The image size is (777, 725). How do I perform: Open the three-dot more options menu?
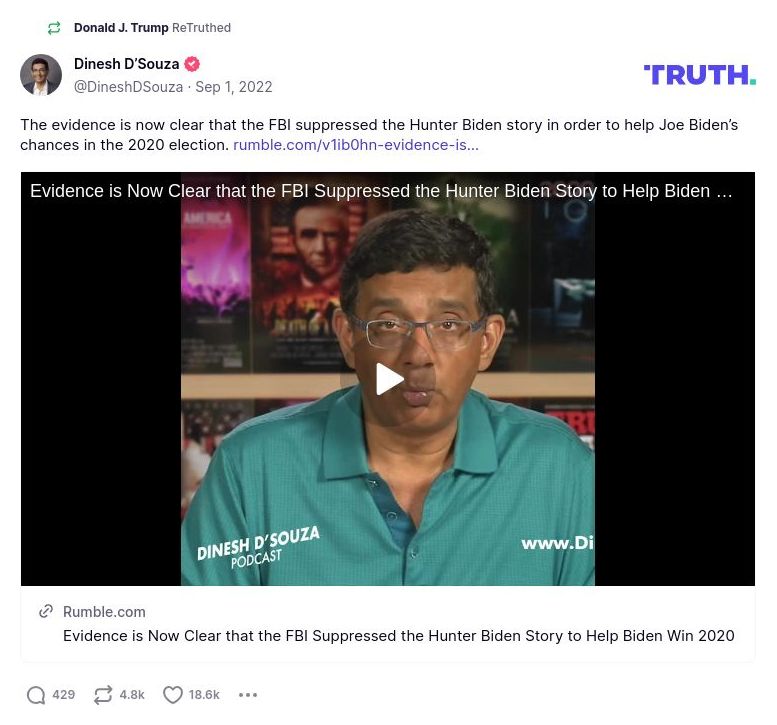tap(248, 695)
